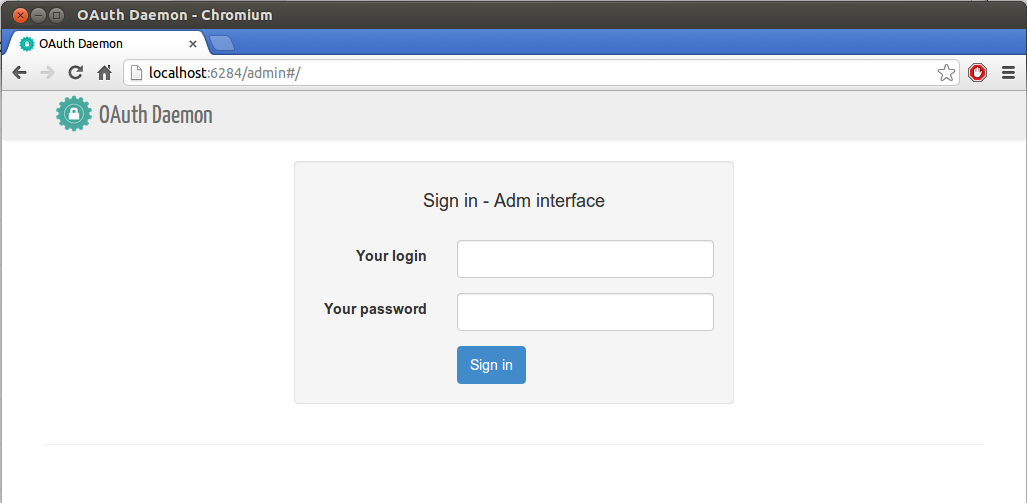Close the OAuth Daemon tab
Screen dimensions: 1027x503
193,44
